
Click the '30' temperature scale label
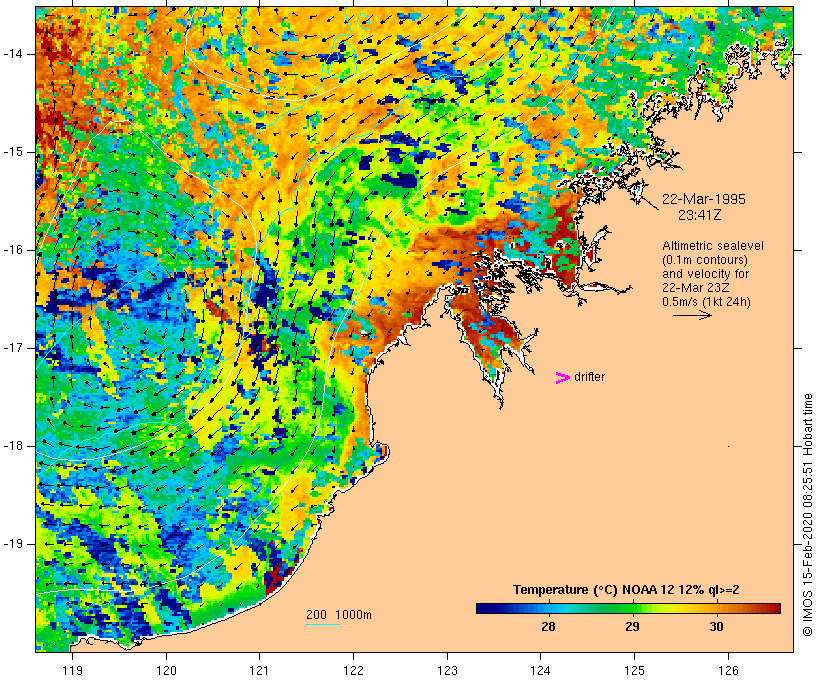(x=716, y=627)
